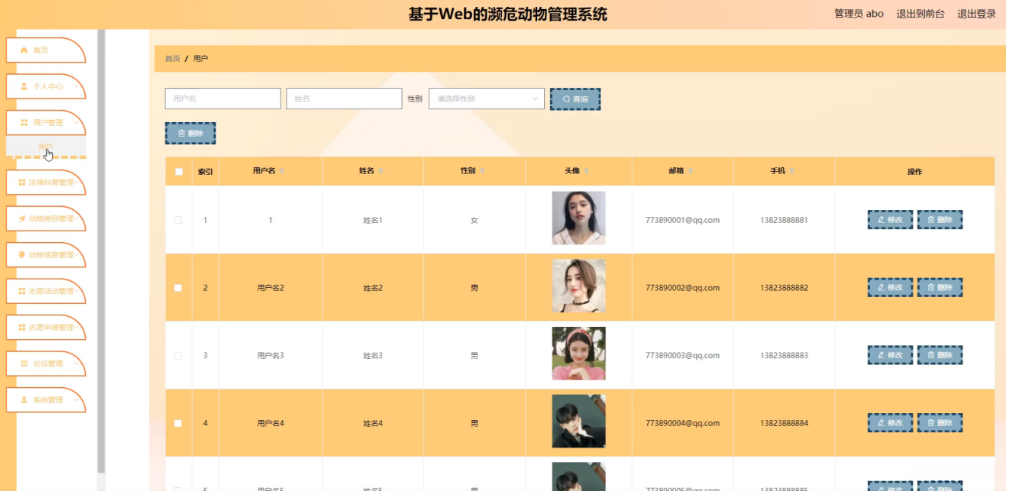Screen dimensions: 1009x493
Task: Open the avatar thumbnail in row 用户名4
Action: click(579, 421)
